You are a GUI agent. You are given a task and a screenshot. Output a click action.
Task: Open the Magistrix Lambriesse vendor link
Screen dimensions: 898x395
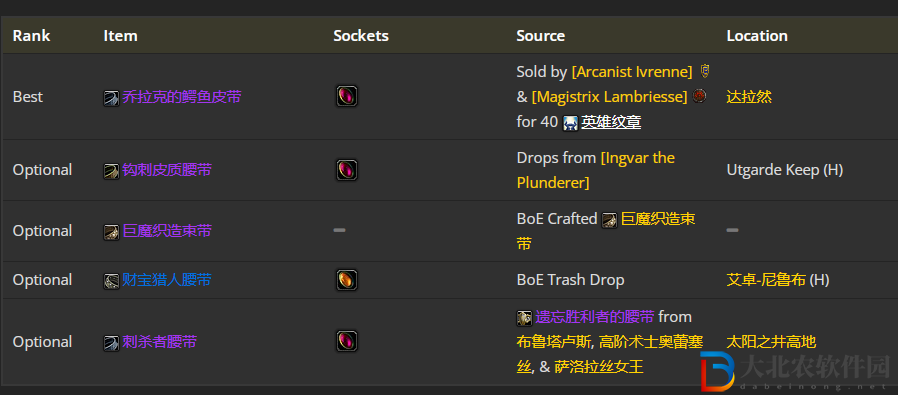tap(609, 96)
